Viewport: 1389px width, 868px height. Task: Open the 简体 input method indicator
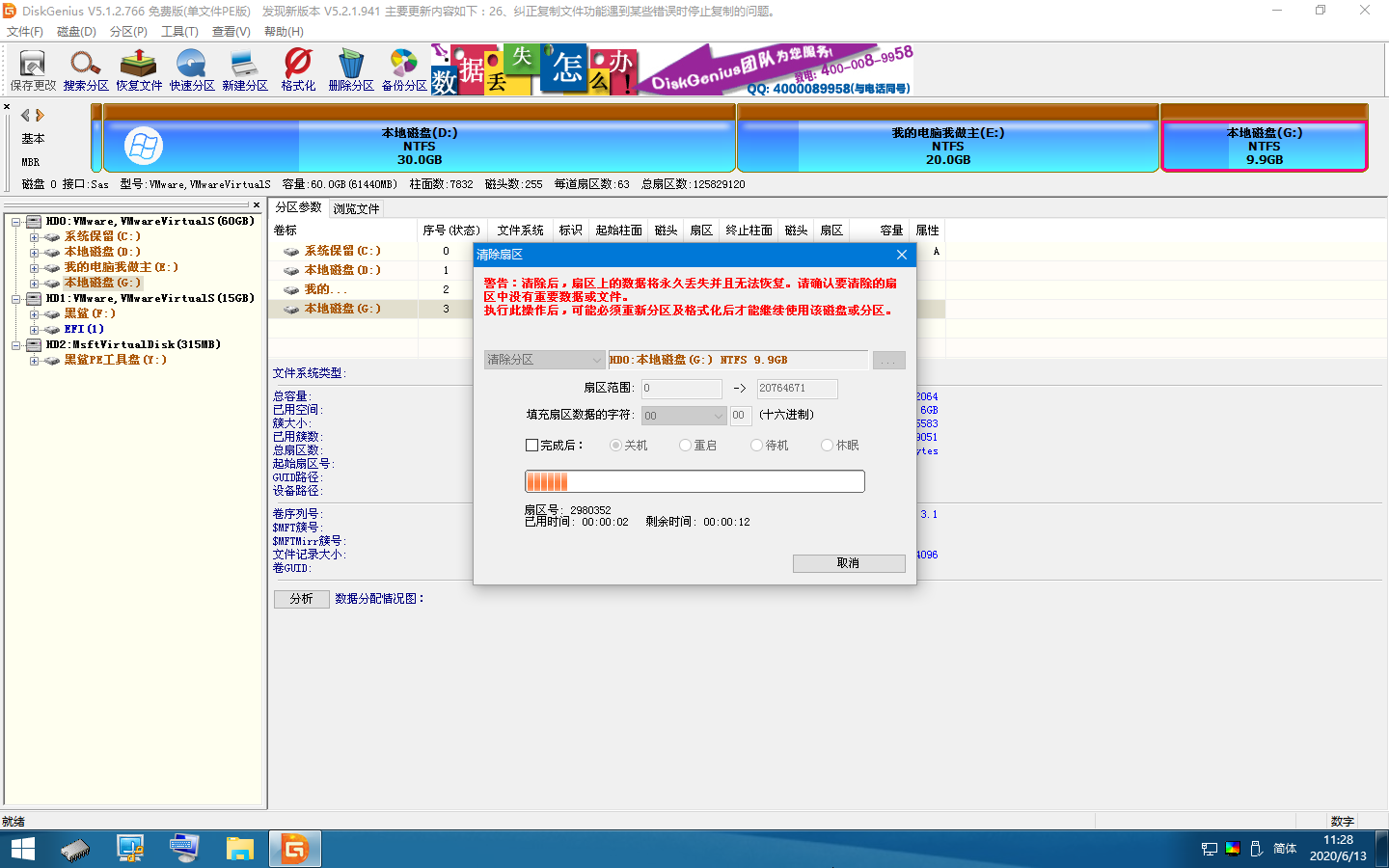click(x=1285, y=849)
